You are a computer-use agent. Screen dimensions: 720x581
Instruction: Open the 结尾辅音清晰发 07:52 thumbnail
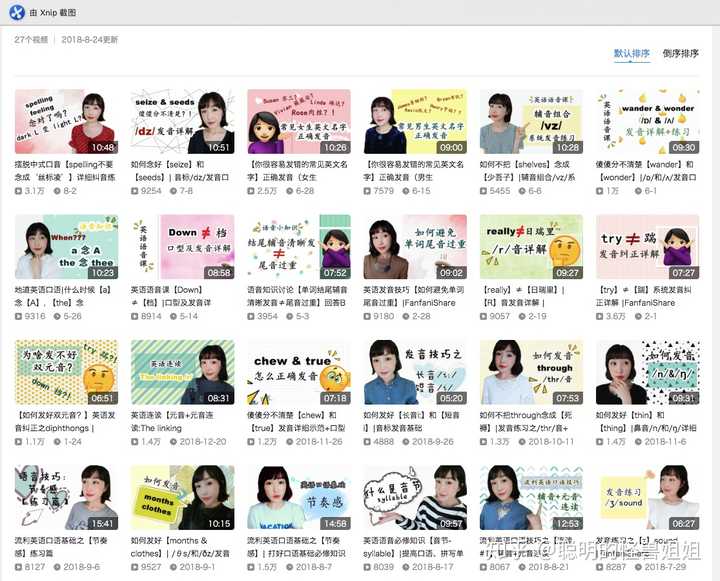tap(299, 247)
